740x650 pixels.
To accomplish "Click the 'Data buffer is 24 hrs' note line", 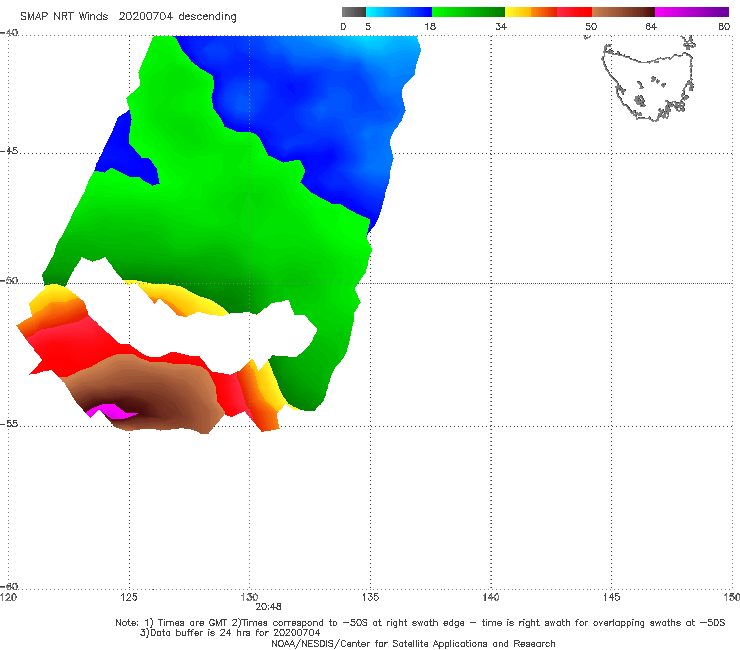I will 230,633.
